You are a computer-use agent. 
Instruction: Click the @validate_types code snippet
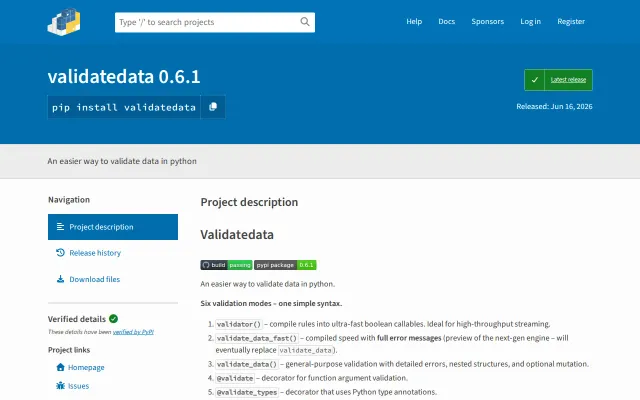(x=247, y=392)
